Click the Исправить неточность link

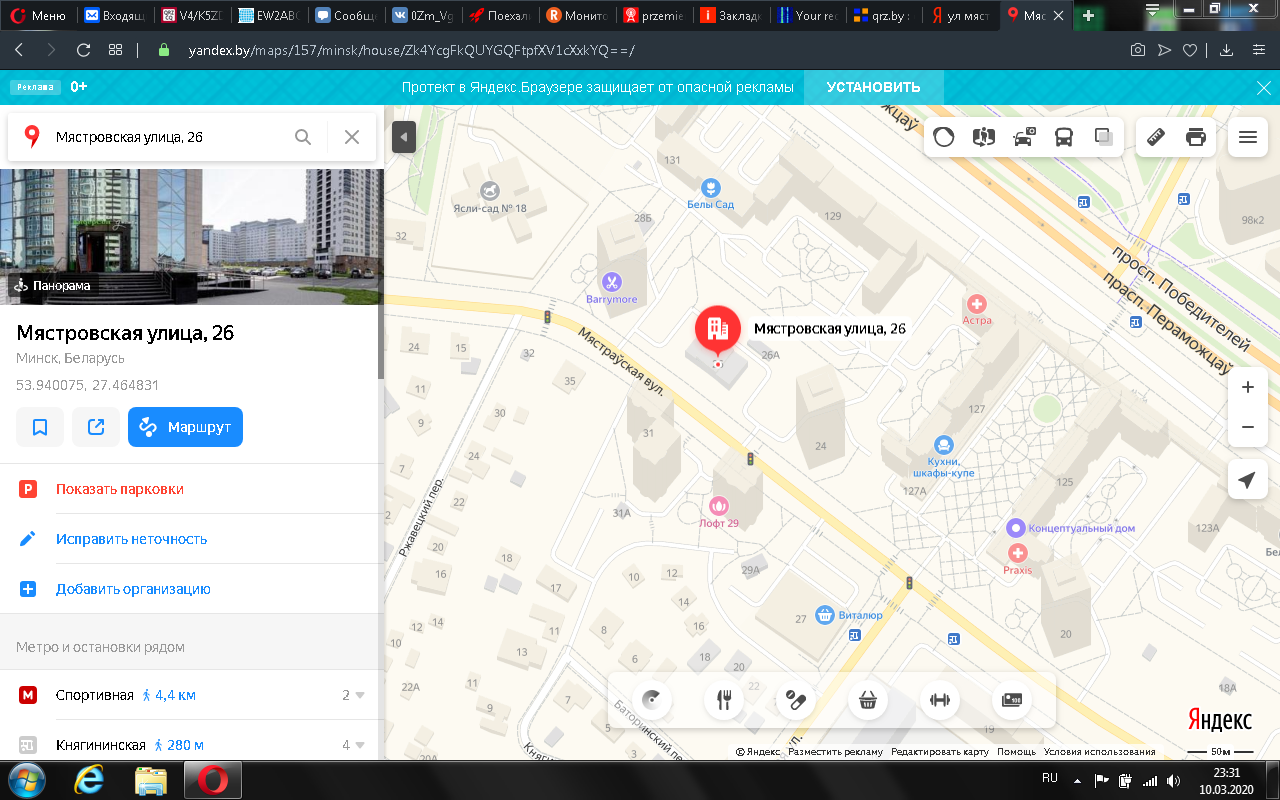pos(131,539)
